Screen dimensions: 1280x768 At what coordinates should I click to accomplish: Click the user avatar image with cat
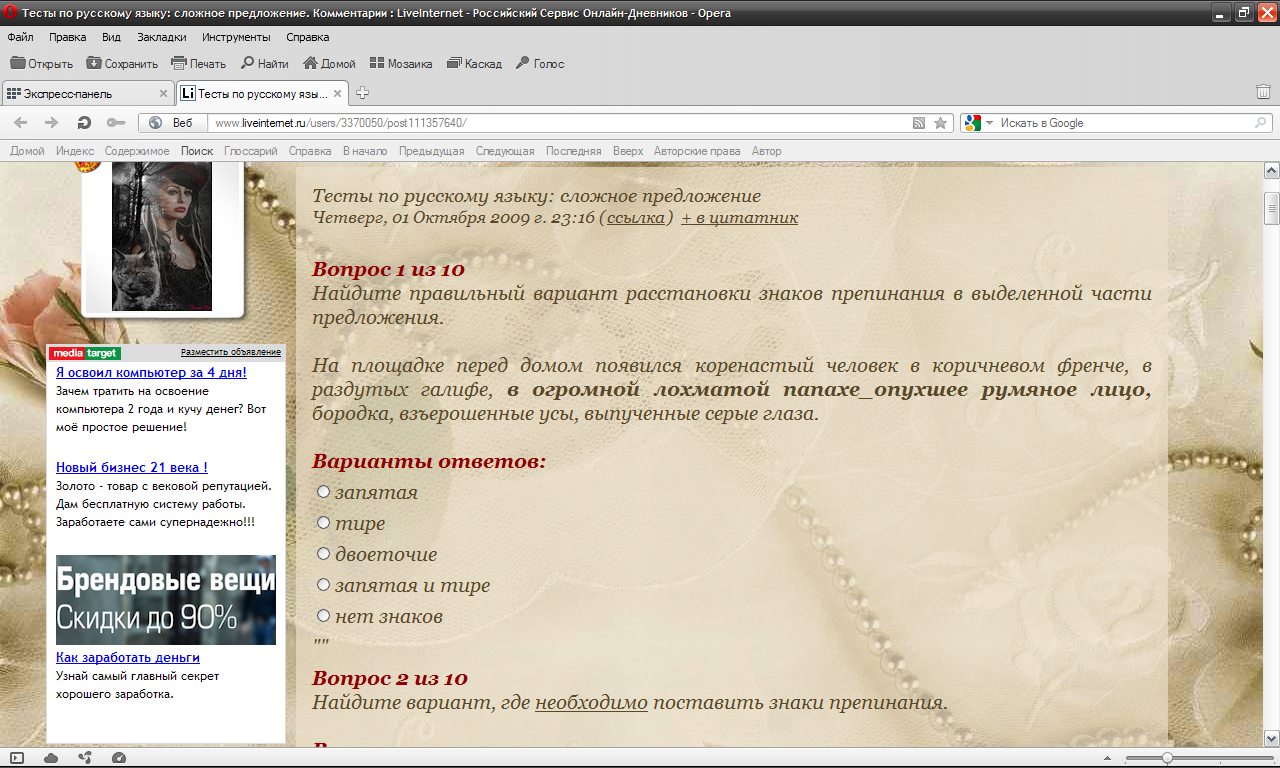point(162,237)
